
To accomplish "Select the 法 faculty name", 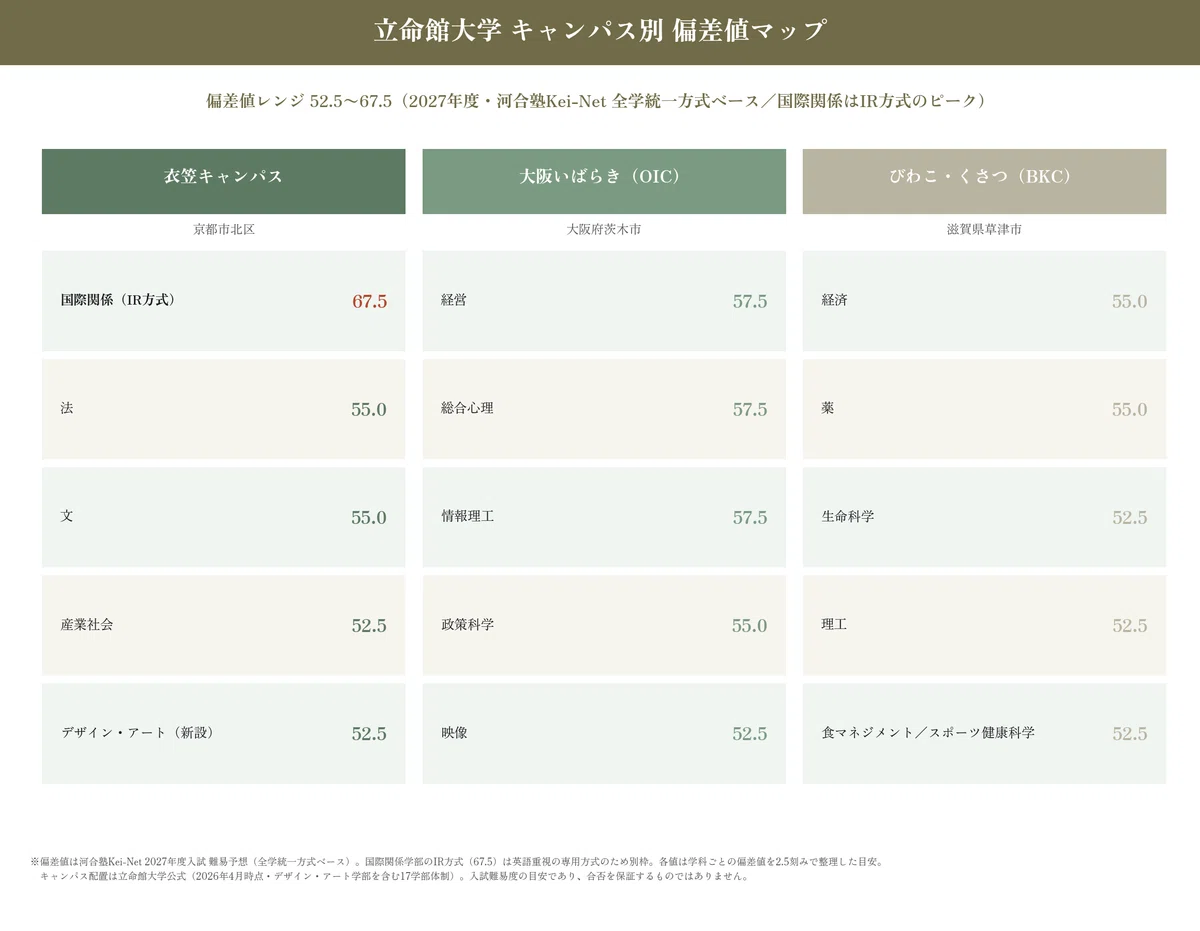I will pyautogui.click(x=67, y=408).
